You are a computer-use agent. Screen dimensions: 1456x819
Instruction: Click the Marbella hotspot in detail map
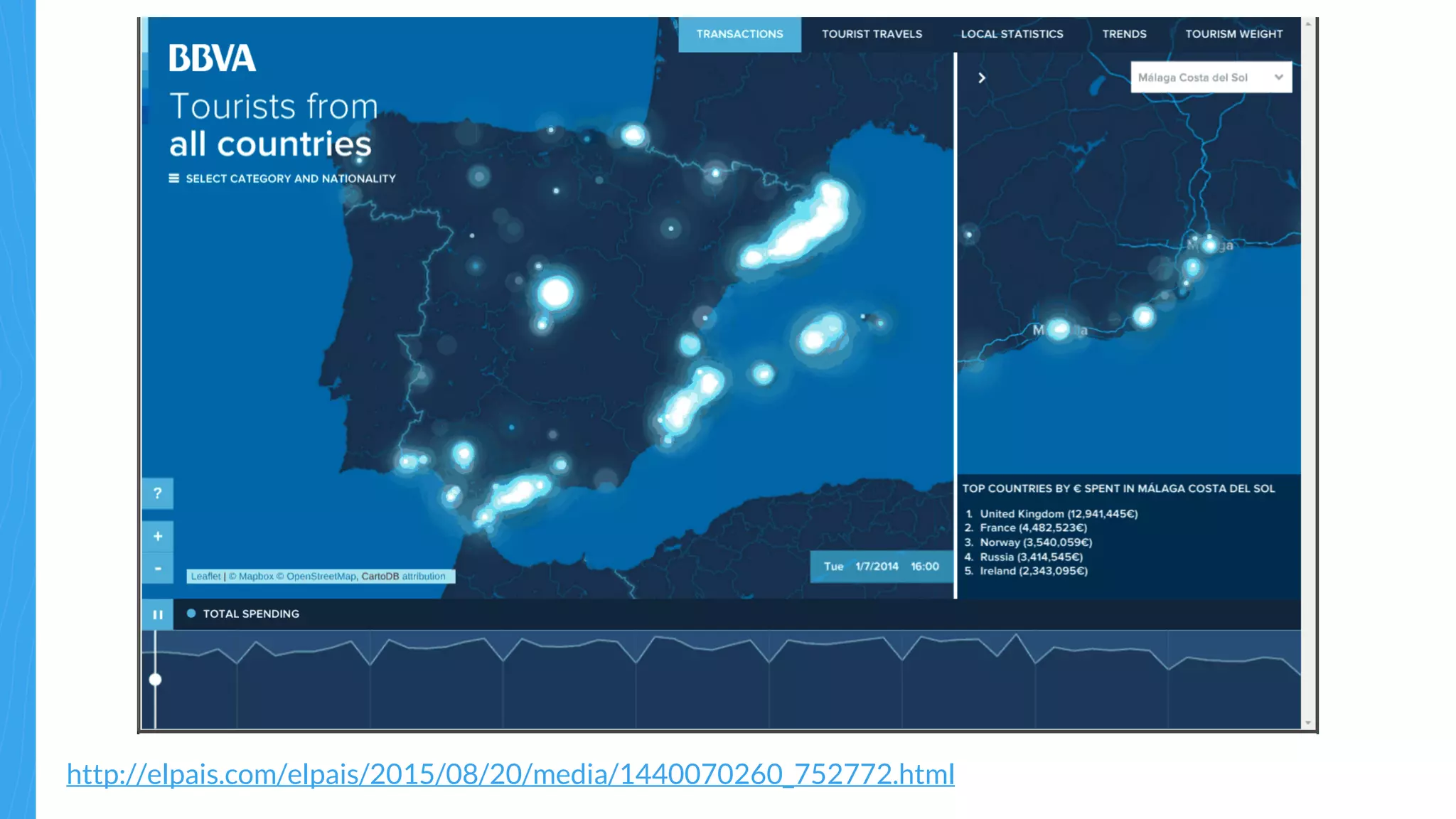(x=1059, y=329)
